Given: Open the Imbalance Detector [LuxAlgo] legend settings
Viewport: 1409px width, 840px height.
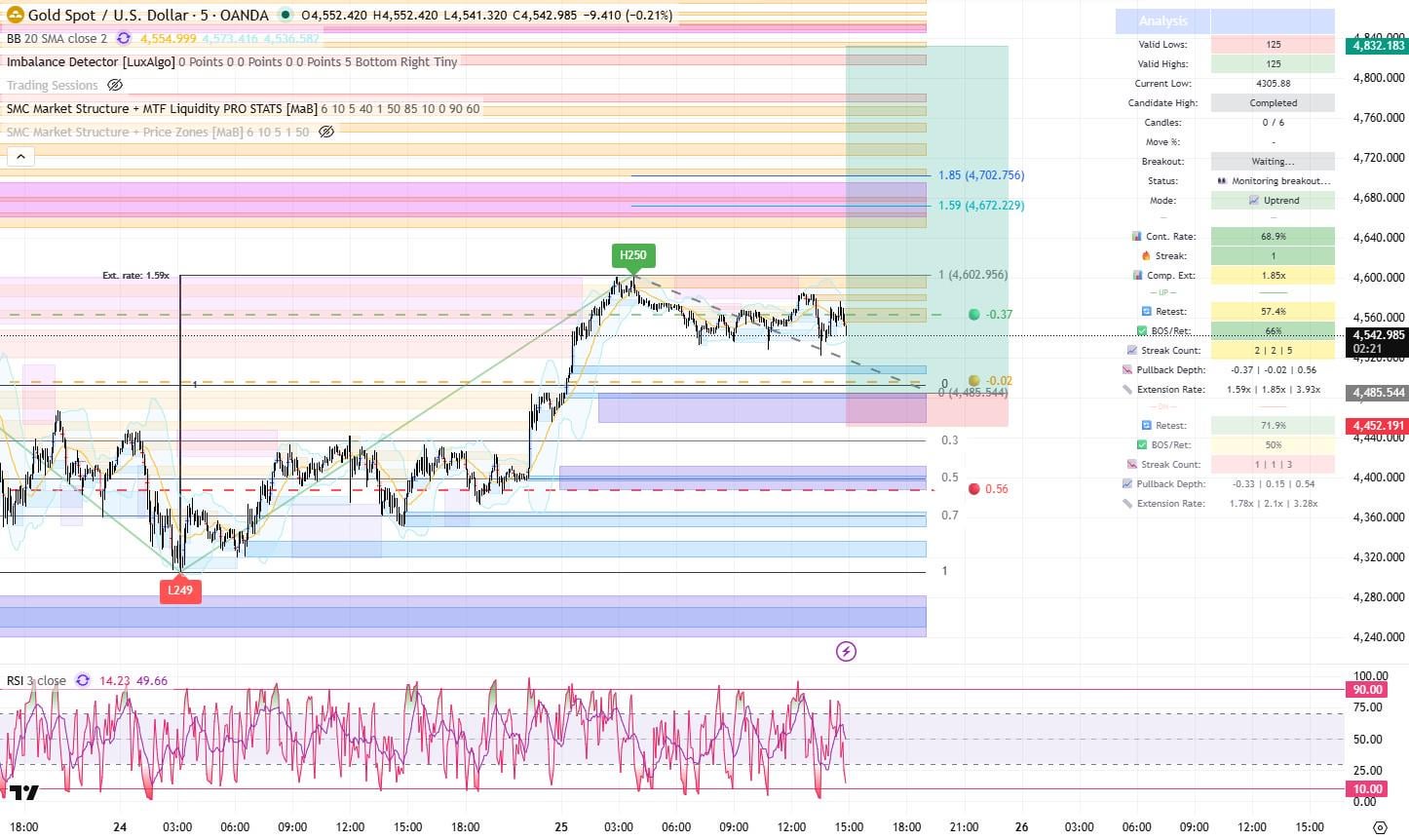Looking at the screenshot, I should pyautogui.click(x=93, y=61).
